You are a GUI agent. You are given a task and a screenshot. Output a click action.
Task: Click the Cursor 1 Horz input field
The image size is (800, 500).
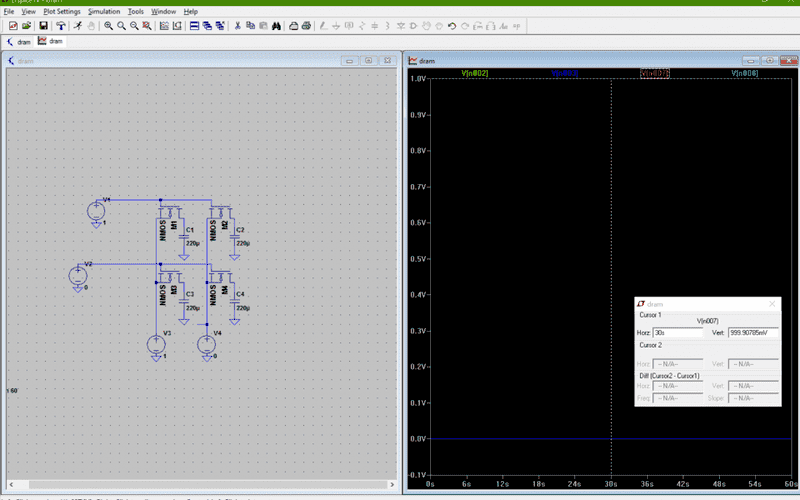tap(679, 332)
